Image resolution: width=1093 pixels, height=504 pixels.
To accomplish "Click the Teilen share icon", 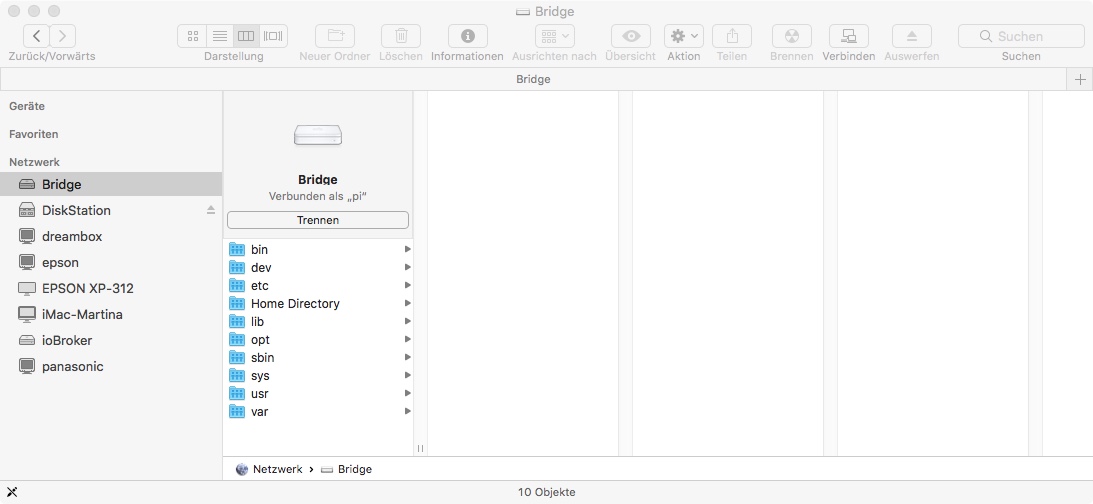I will coord(732,36).
